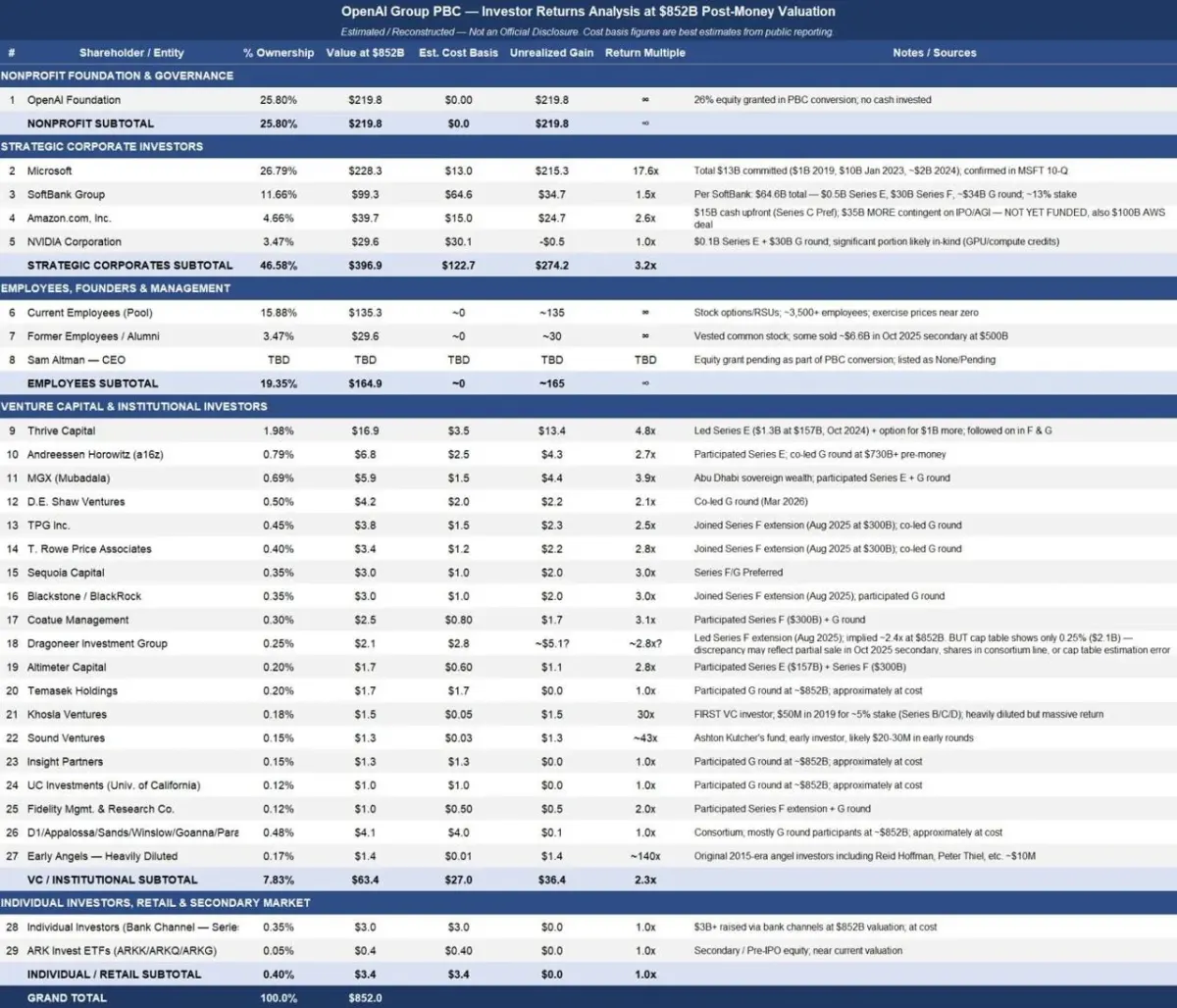Click the 'STRATEGIC CORPORATES SUBTOTAL' row label
Screen dimensions: 1177x1008
[130, 265]
